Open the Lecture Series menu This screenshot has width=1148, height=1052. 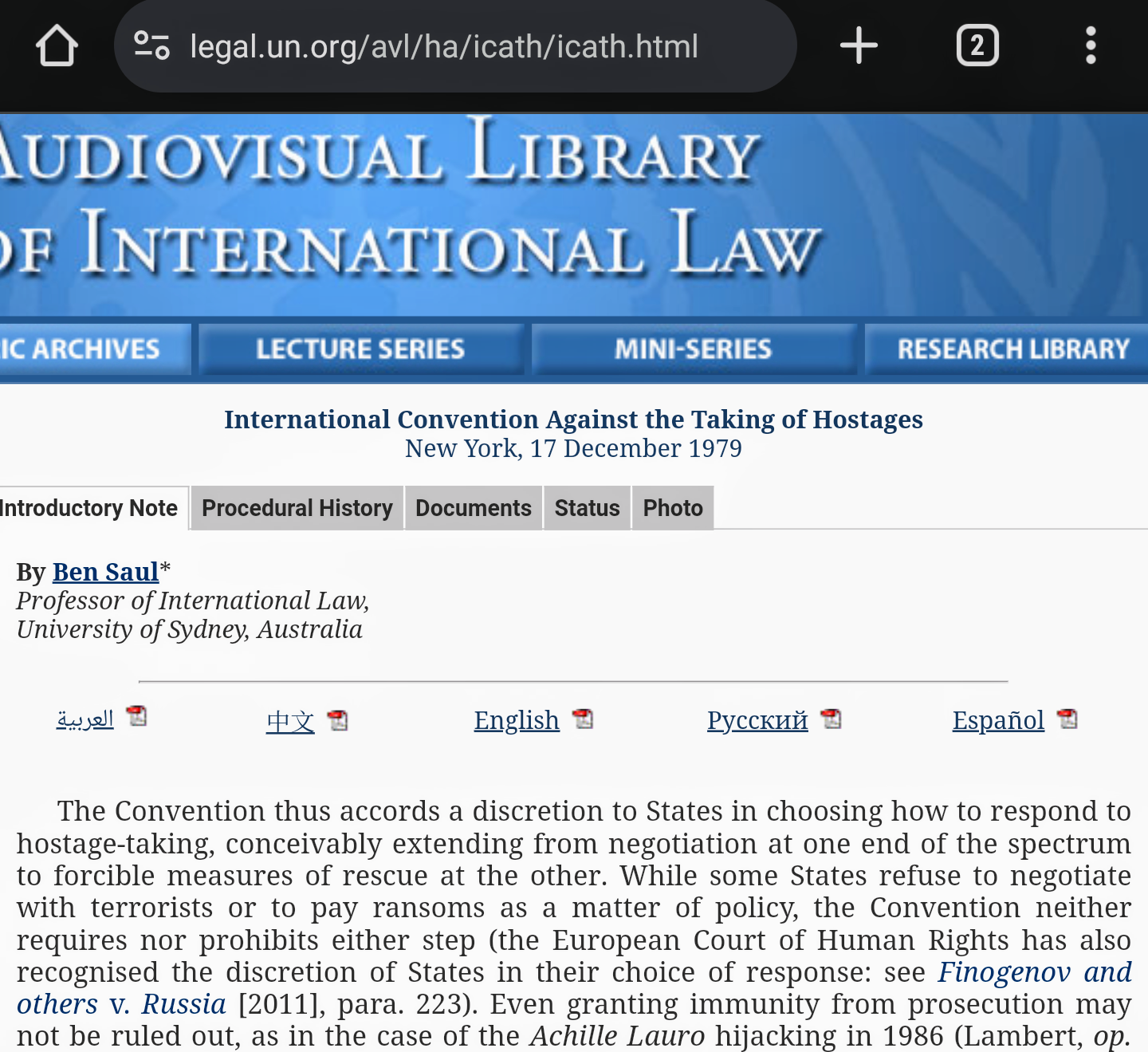click(360, 349)
